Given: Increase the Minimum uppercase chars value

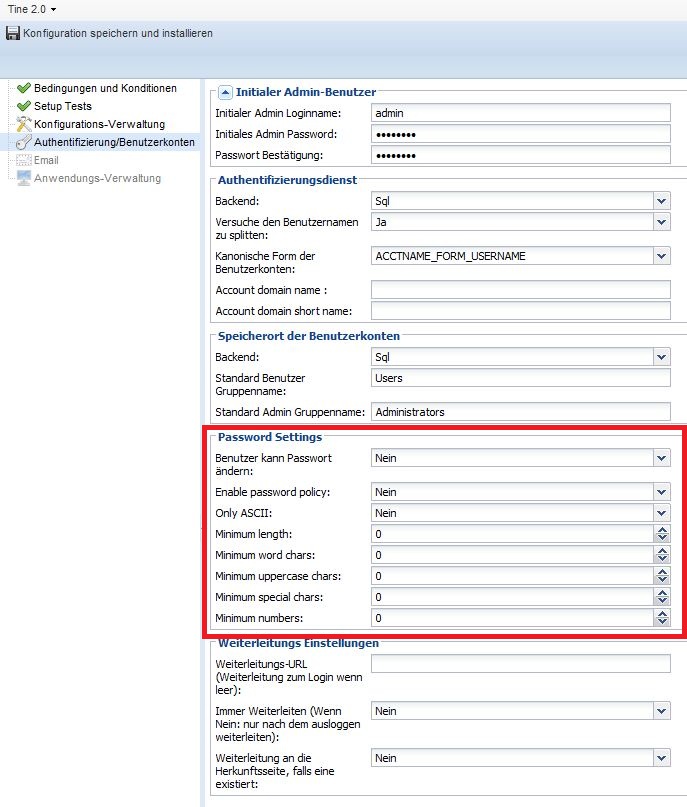Looking at the screenshot, I should [661, 572].
